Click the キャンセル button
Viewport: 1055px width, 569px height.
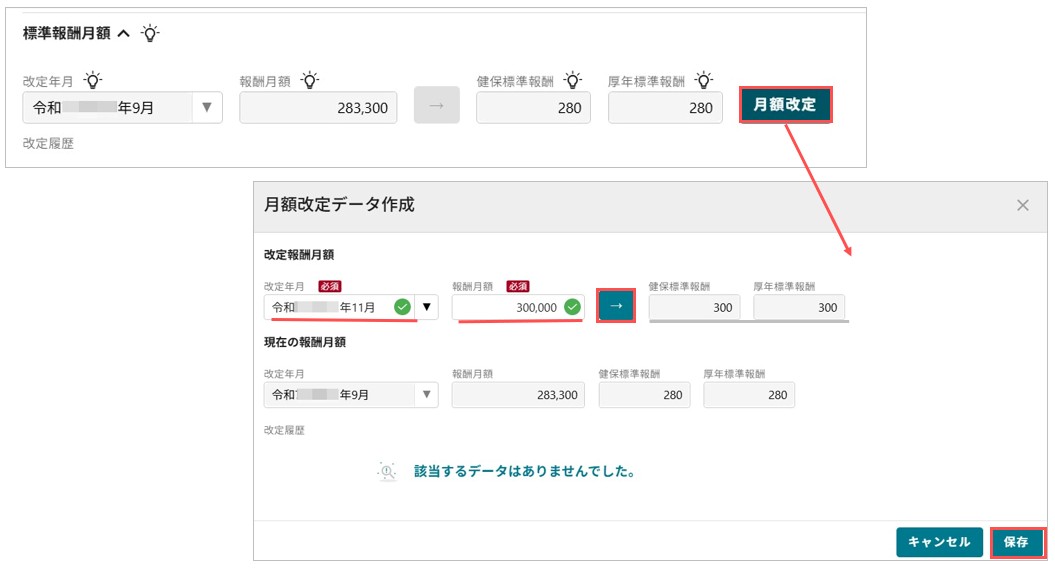coord(939,542)
